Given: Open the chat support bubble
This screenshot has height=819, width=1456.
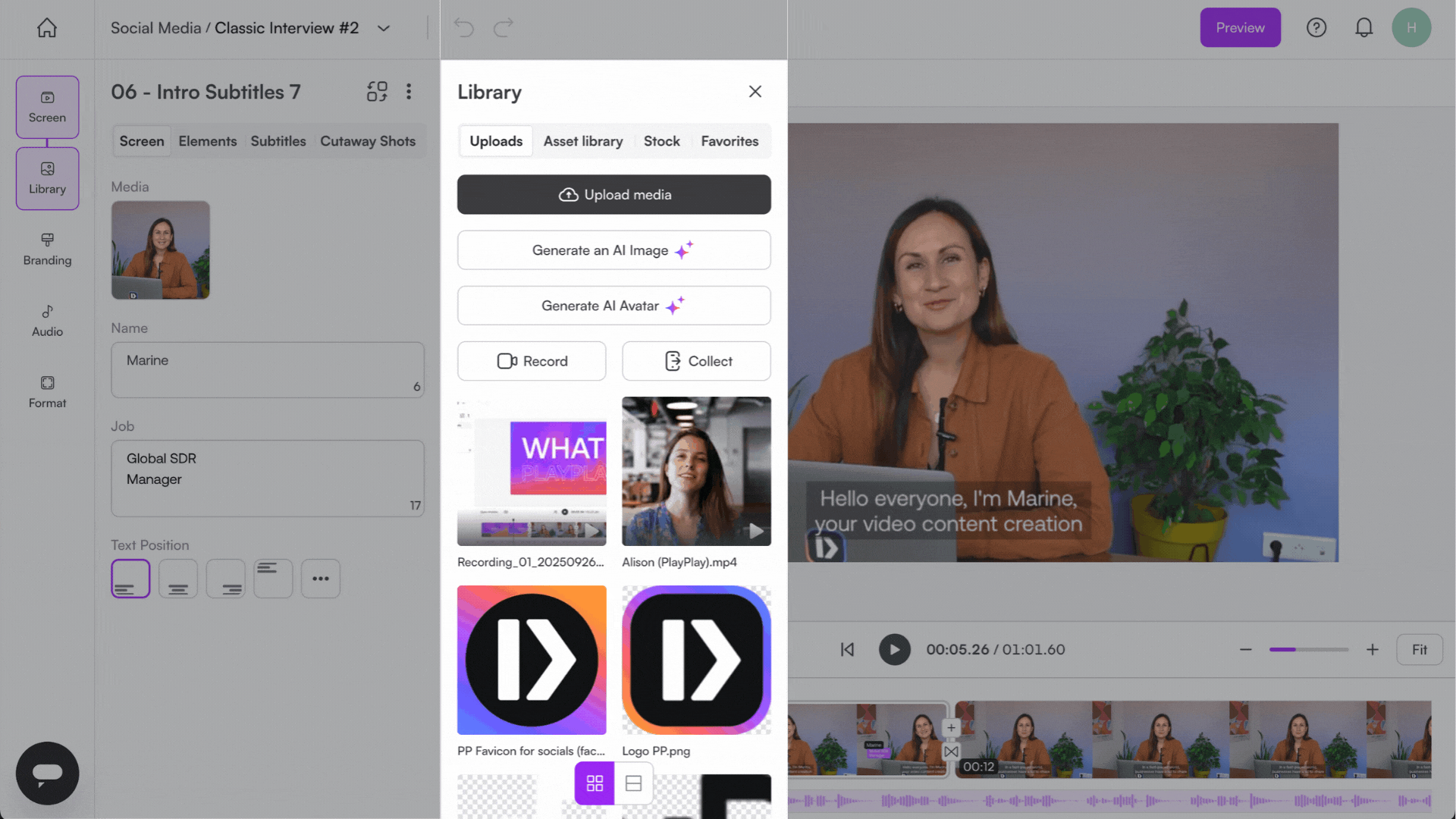Looking at the screenshot, I should pyautogui.click(x=47, y=773).
